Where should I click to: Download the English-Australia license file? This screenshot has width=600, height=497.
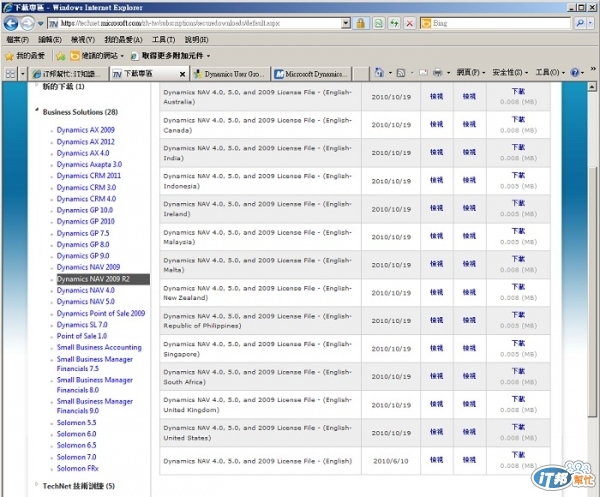click(518, 91)
